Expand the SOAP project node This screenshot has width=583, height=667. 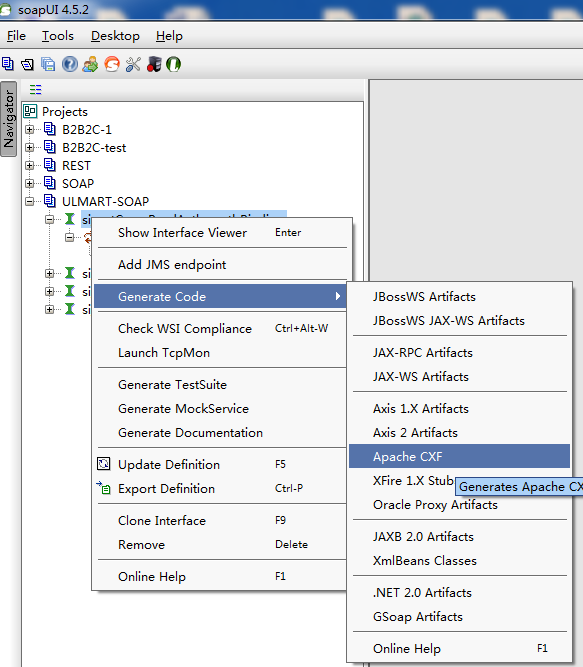click(29, 184)
